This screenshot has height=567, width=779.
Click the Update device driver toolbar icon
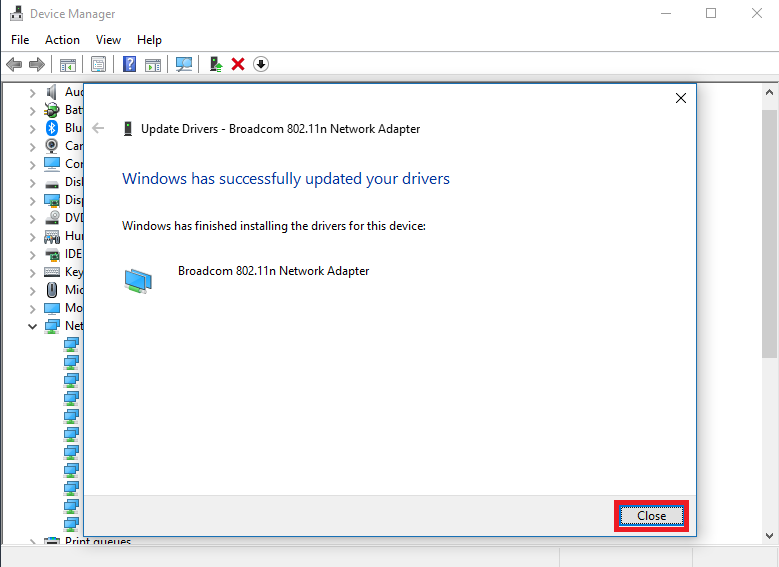pyautogui.click(x=216, y=64)
